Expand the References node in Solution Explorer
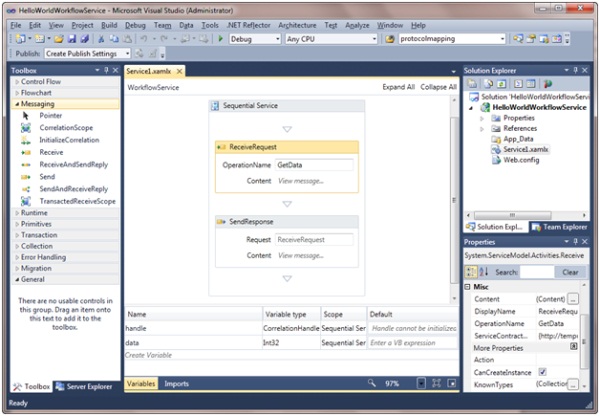The height and width of the screenshot is (416, 600). (482, 128)
